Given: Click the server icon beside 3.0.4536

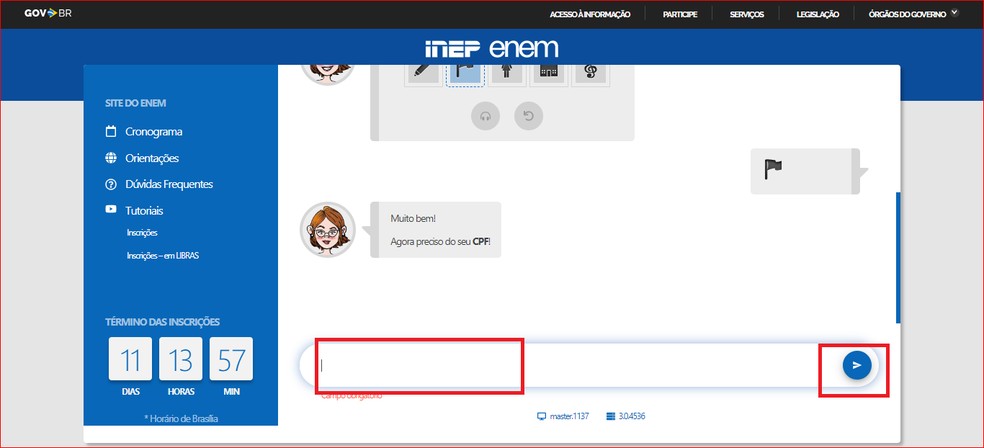Looking at the screenshot, I should (611, 417).
